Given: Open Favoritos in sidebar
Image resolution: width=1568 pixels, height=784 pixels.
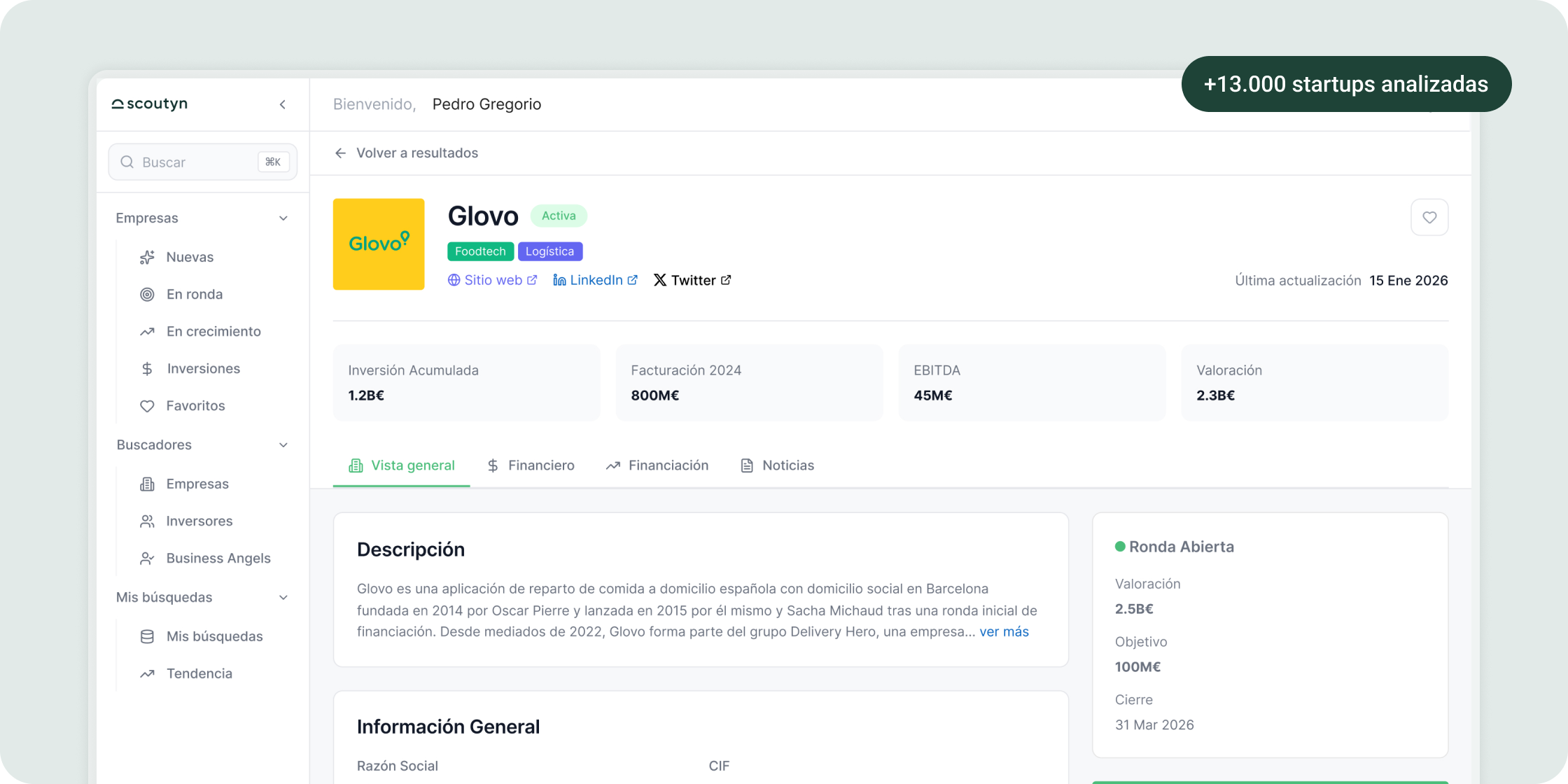Looking at the screenshot, I should [183, 405].
